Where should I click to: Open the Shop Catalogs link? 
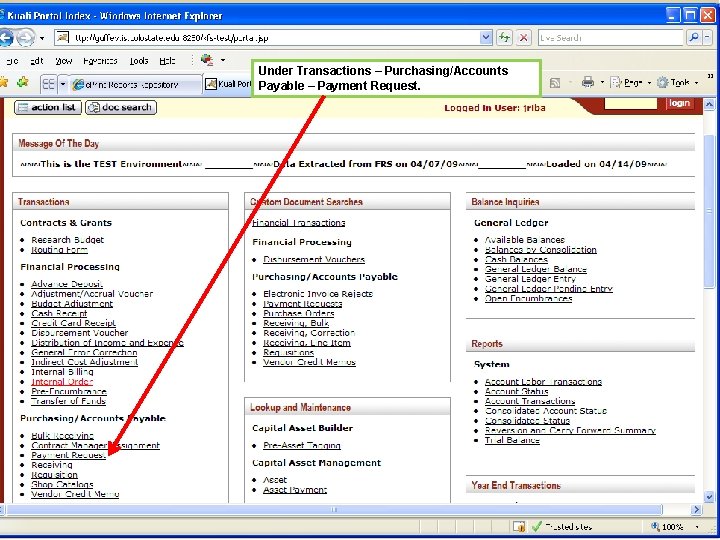pos(62,484)
